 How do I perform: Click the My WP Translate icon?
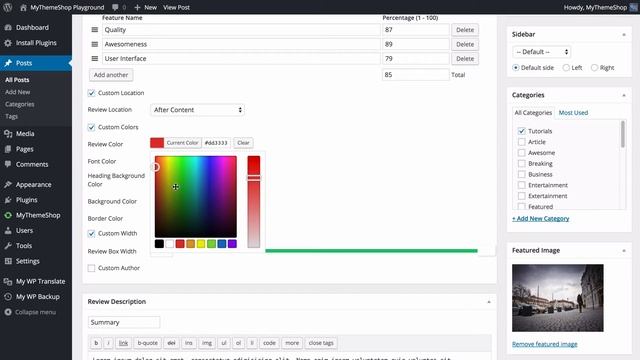pos(8,281)
